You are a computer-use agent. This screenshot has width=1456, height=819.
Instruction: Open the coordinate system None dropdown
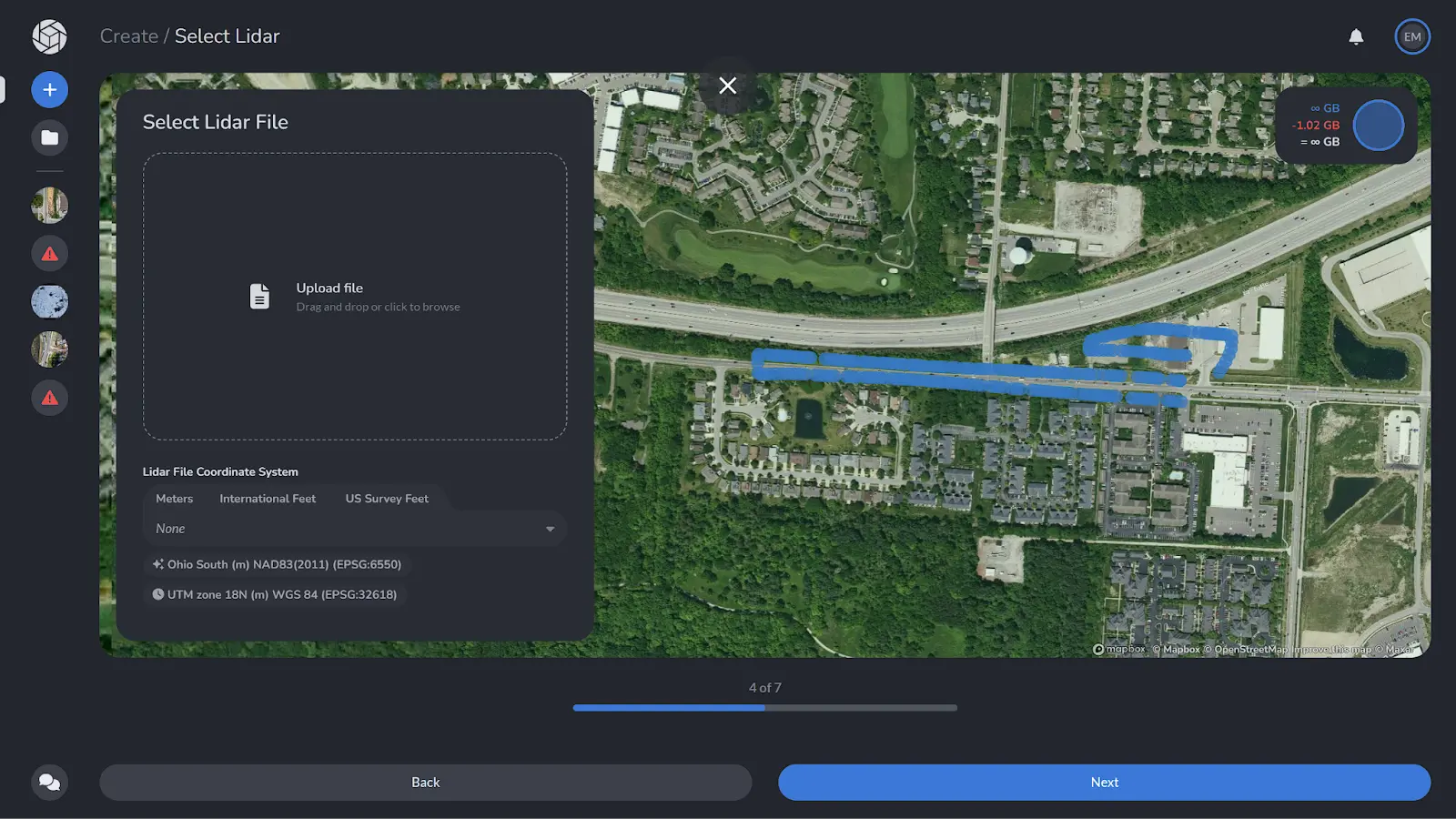tap(354, 529)
